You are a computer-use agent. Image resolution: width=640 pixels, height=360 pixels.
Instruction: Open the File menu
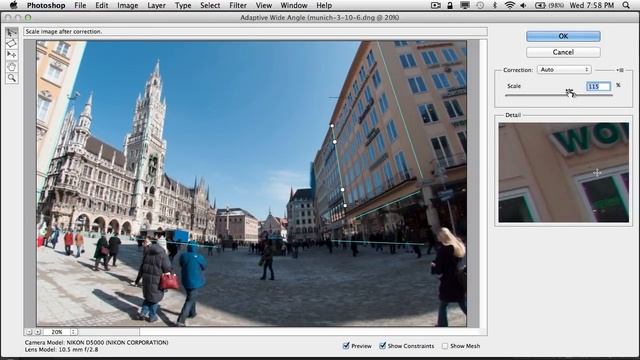[x=80, y=5]
